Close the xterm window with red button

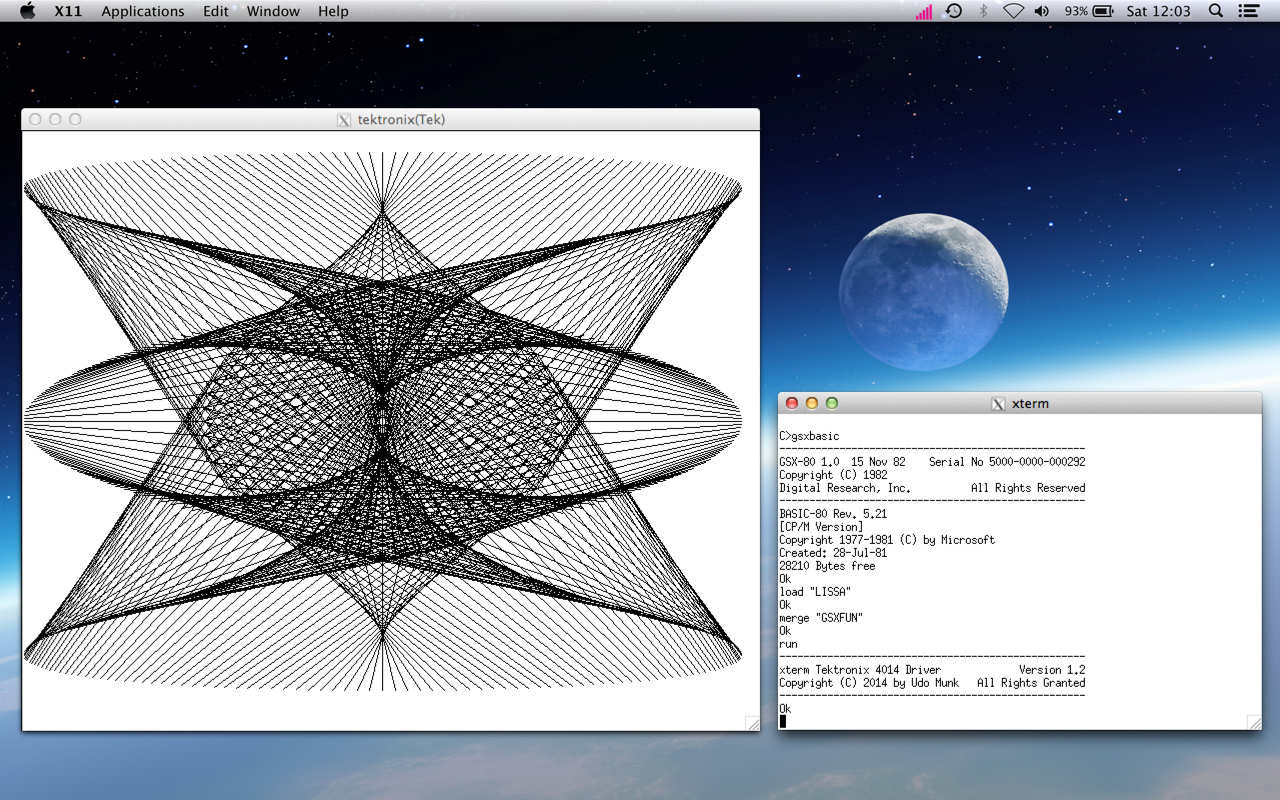click(x=792, y=403)
